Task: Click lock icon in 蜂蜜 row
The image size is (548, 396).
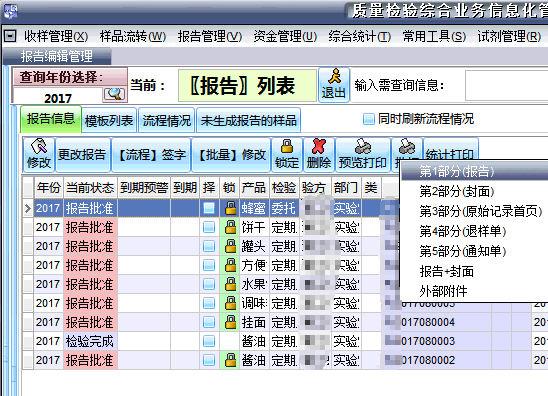Action: 230,208
